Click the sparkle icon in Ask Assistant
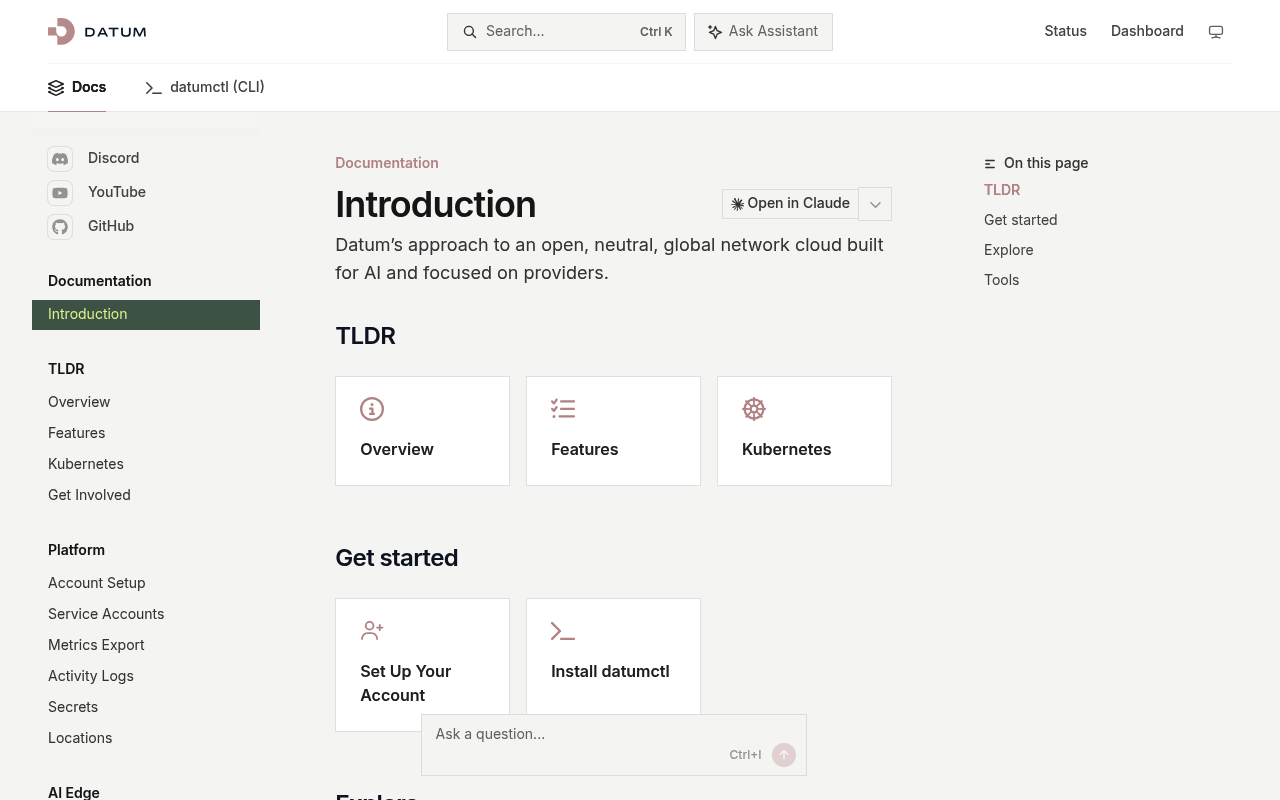1280x800 pixels. tap(715, 32)
